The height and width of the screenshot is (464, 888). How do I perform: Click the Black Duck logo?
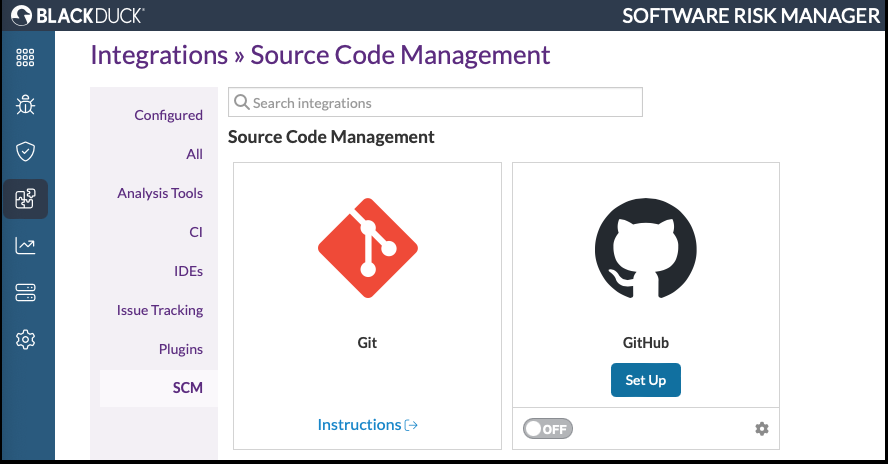click(78, 15)
